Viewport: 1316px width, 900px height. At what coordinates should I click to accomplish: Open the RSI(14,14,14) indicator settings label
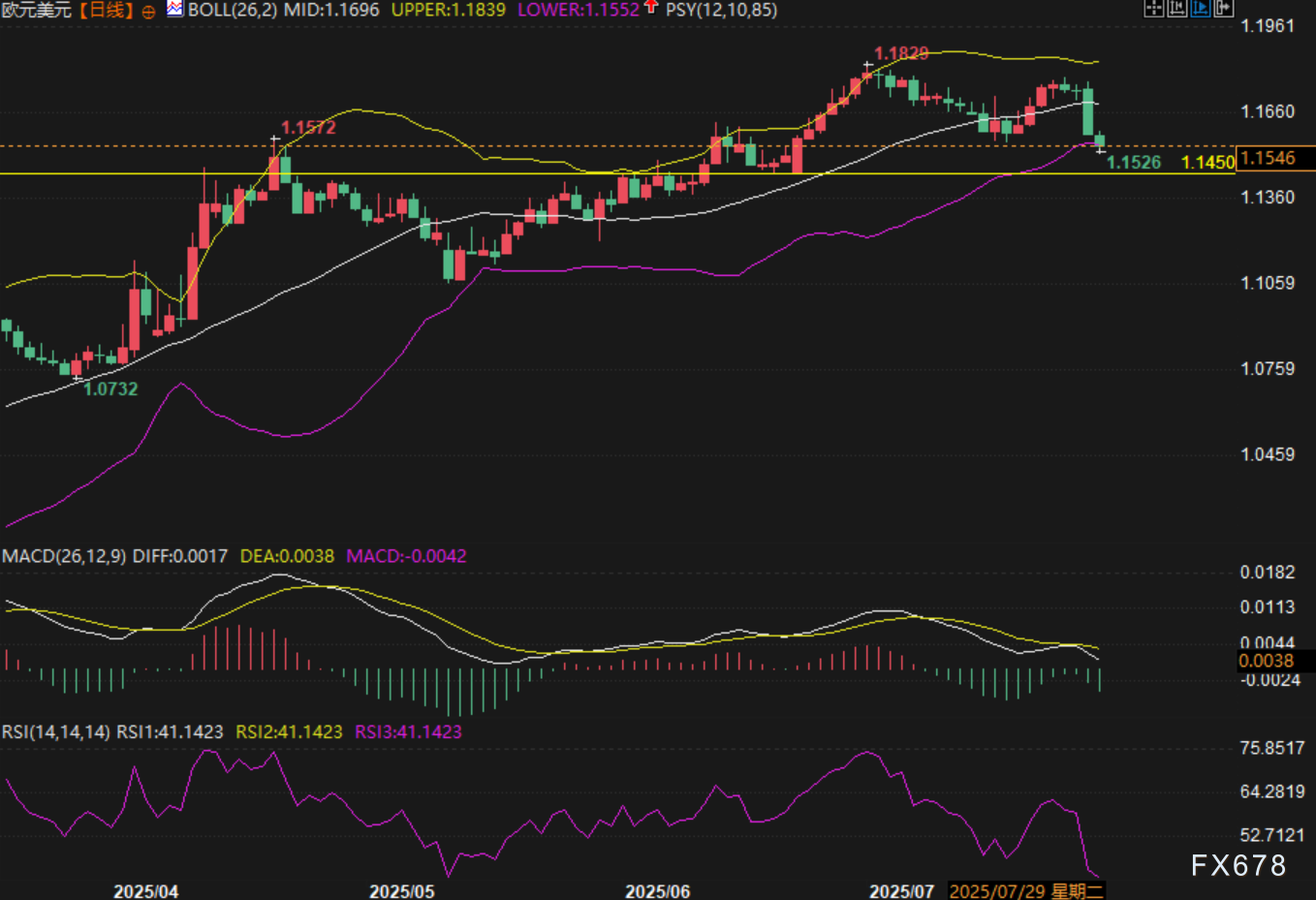(x=56, y=731)
